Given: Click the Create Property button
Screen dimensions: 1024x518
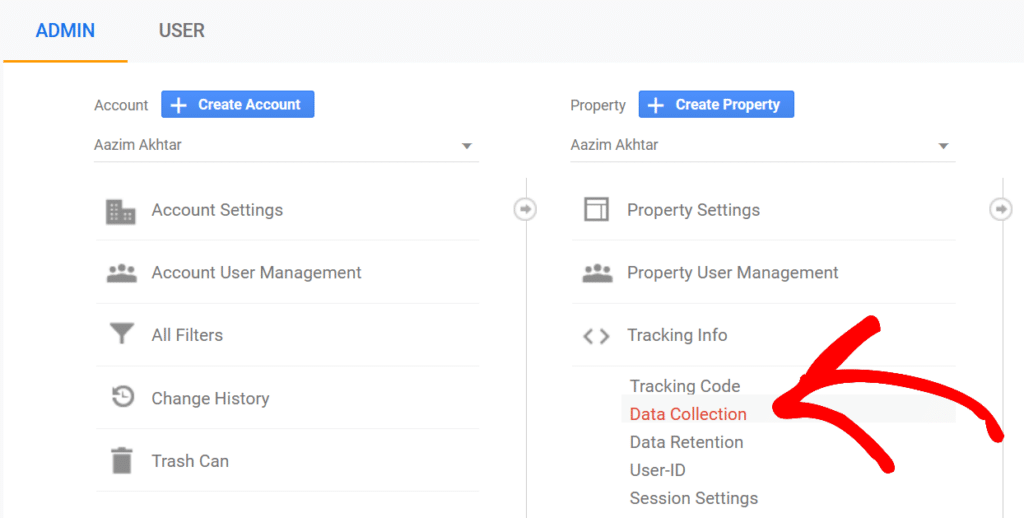Looking at the screenshot, I should tap(716, 105).
